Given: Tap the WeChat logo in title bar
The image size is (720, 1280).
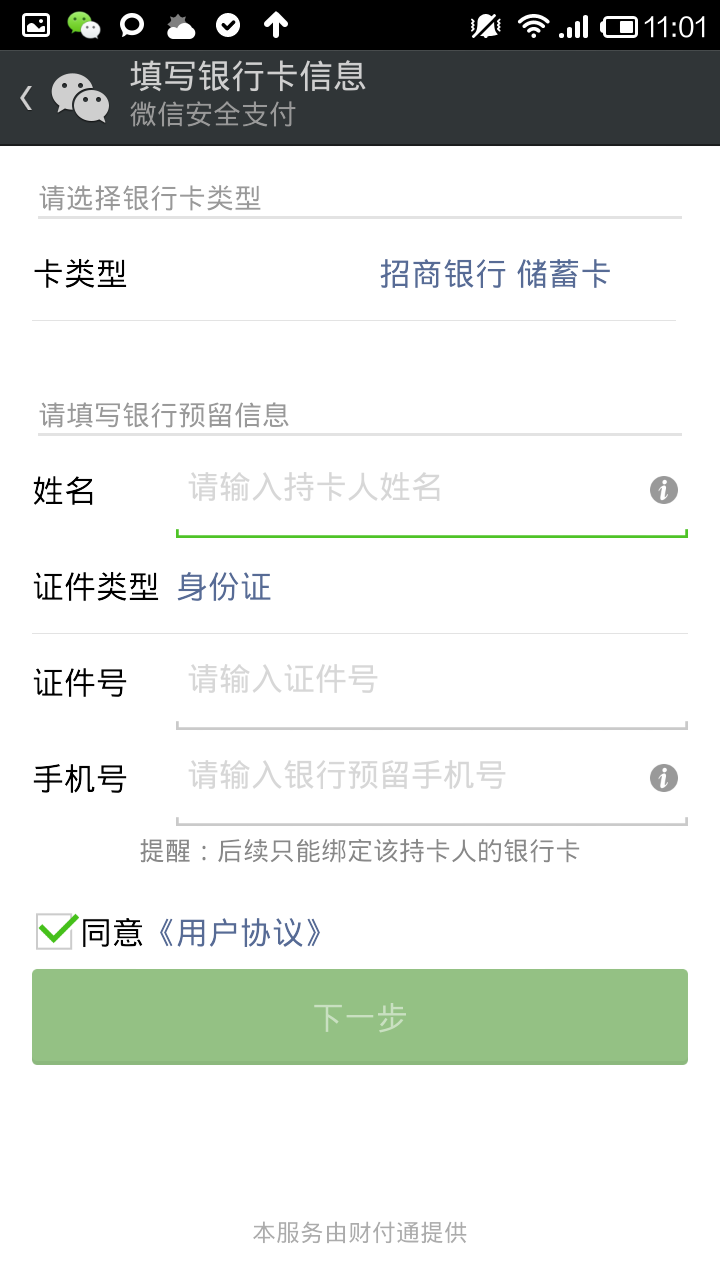Looking at the screenshot, I should tap(80, 98).
